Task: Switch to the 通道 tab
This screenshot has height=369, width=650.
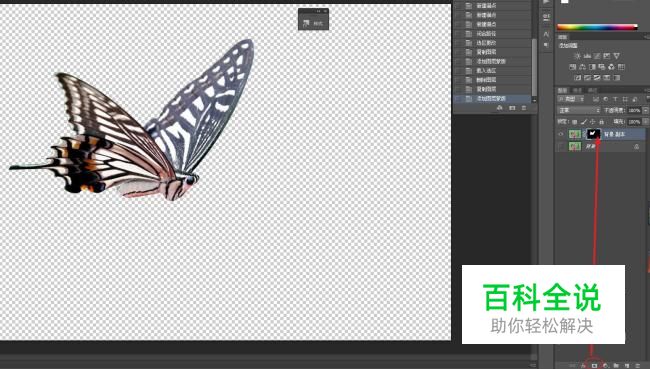Action: coord(577,90)
